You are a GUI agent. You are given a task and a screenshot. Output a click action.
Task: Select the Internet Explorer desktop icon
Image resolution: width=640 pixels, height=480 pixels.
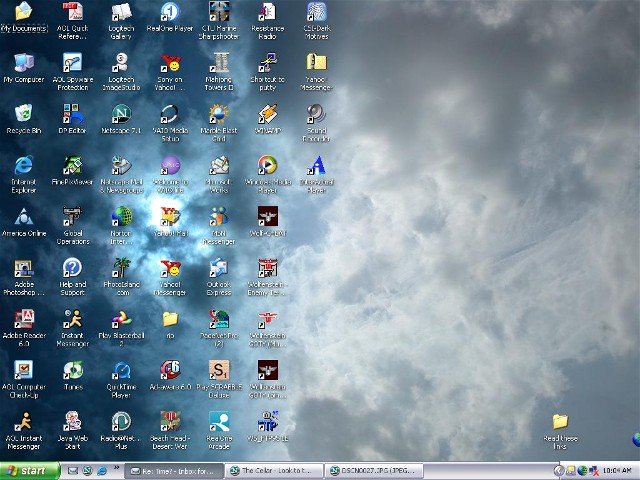pos(24,165)
